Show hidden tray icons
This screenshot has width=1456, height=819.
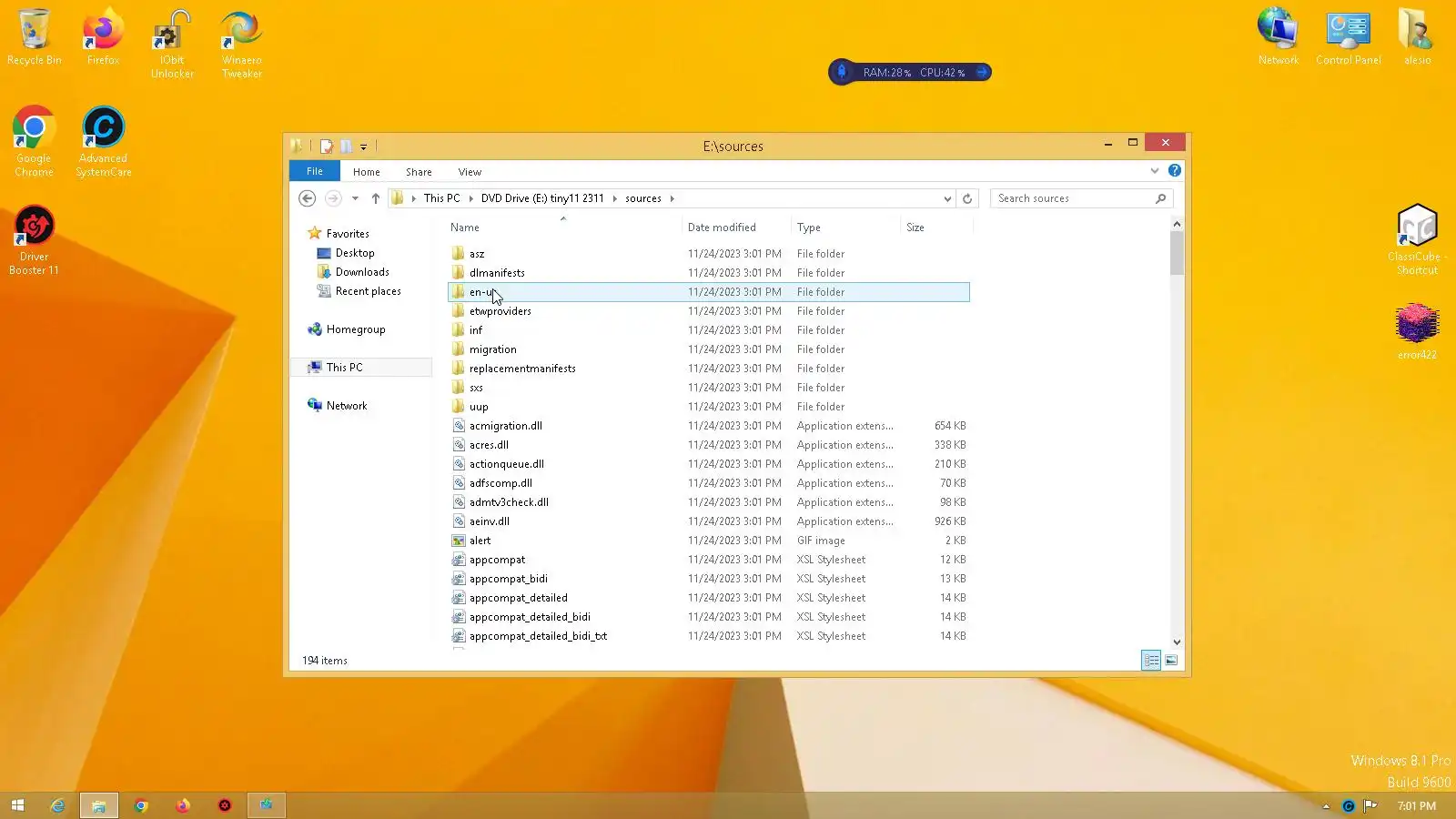click(1326, 806)
